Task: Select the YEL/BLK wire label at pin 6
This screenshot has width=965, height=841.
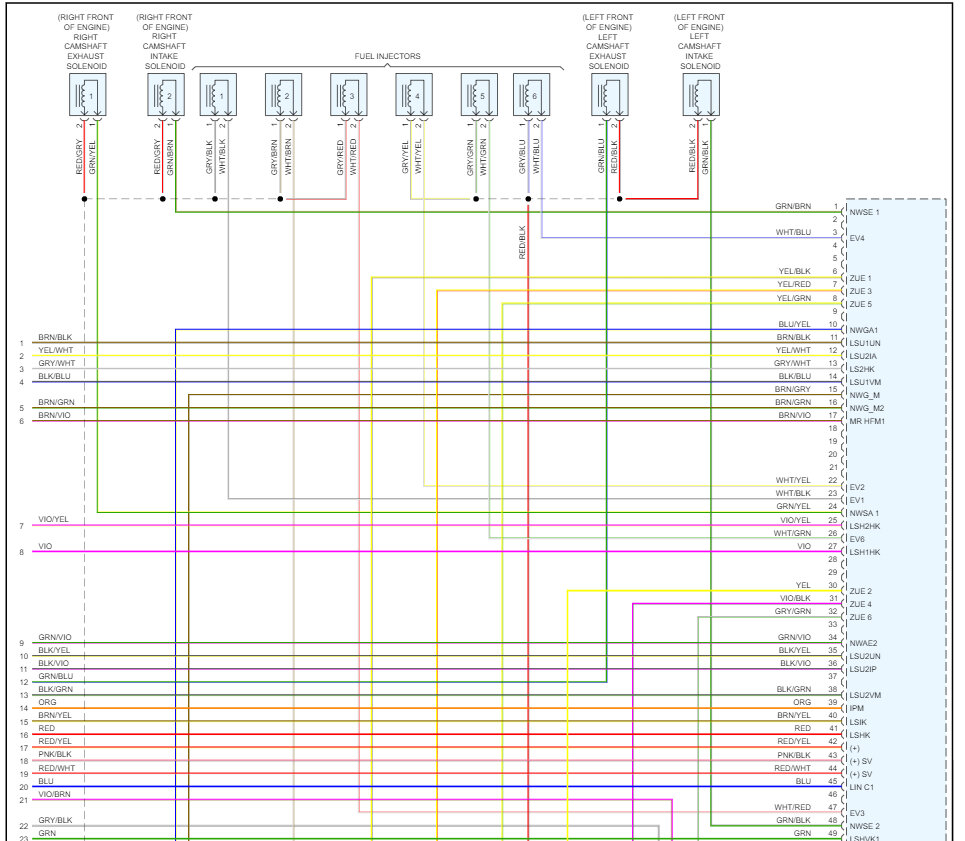Action: [795, 271]
